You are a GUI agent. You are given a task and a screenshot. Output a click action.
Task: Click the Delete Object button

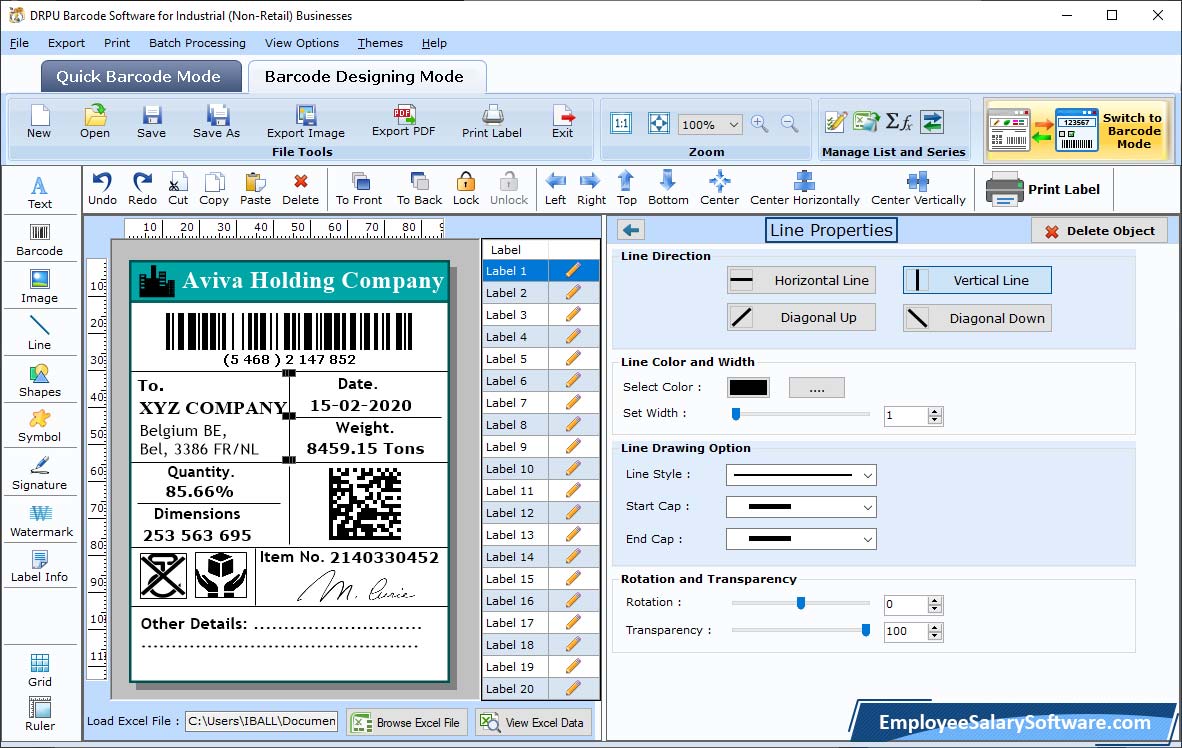(1099, 231)
